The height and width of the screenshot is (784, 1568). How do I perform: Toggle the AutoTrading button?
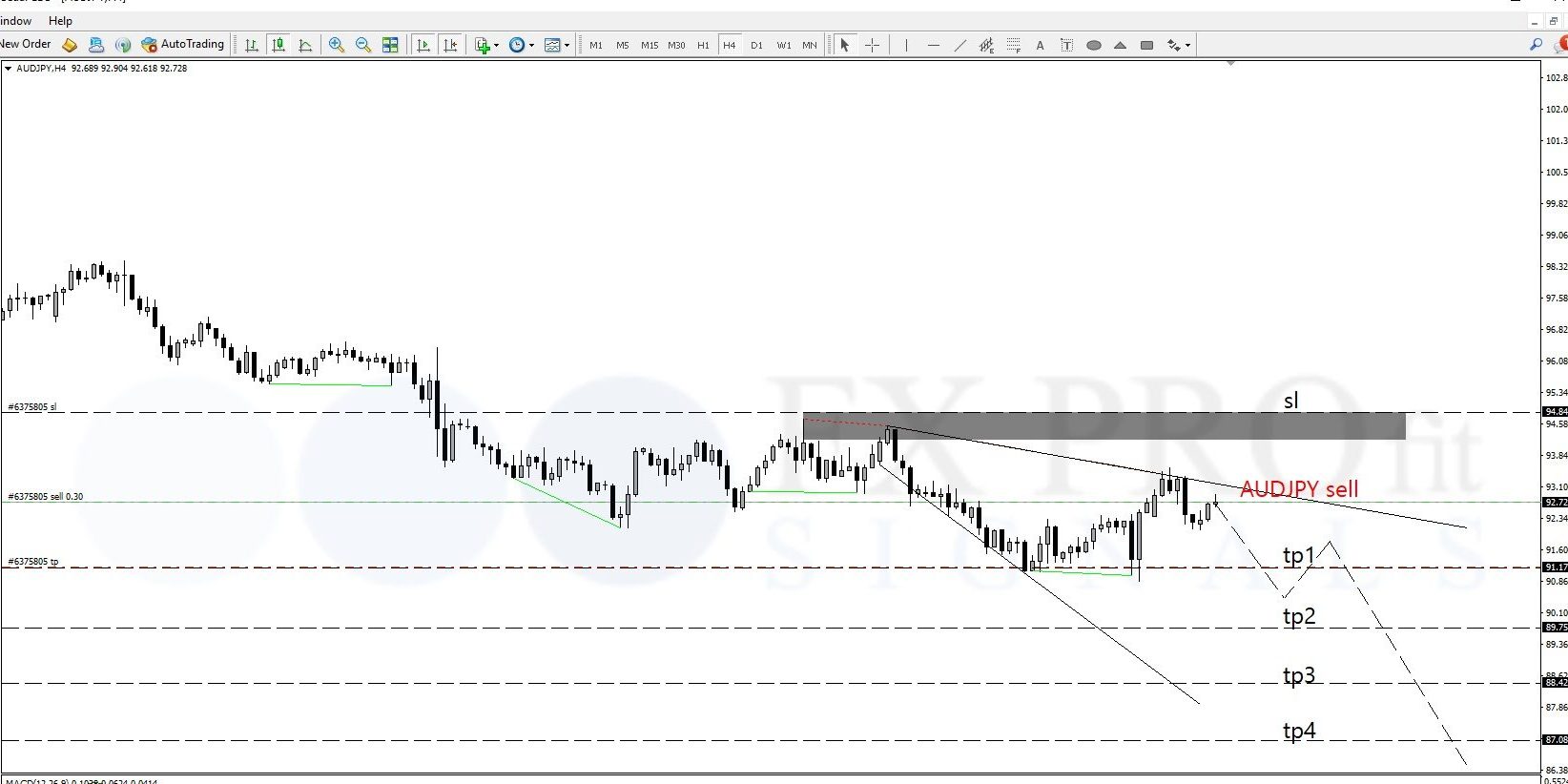182,44
